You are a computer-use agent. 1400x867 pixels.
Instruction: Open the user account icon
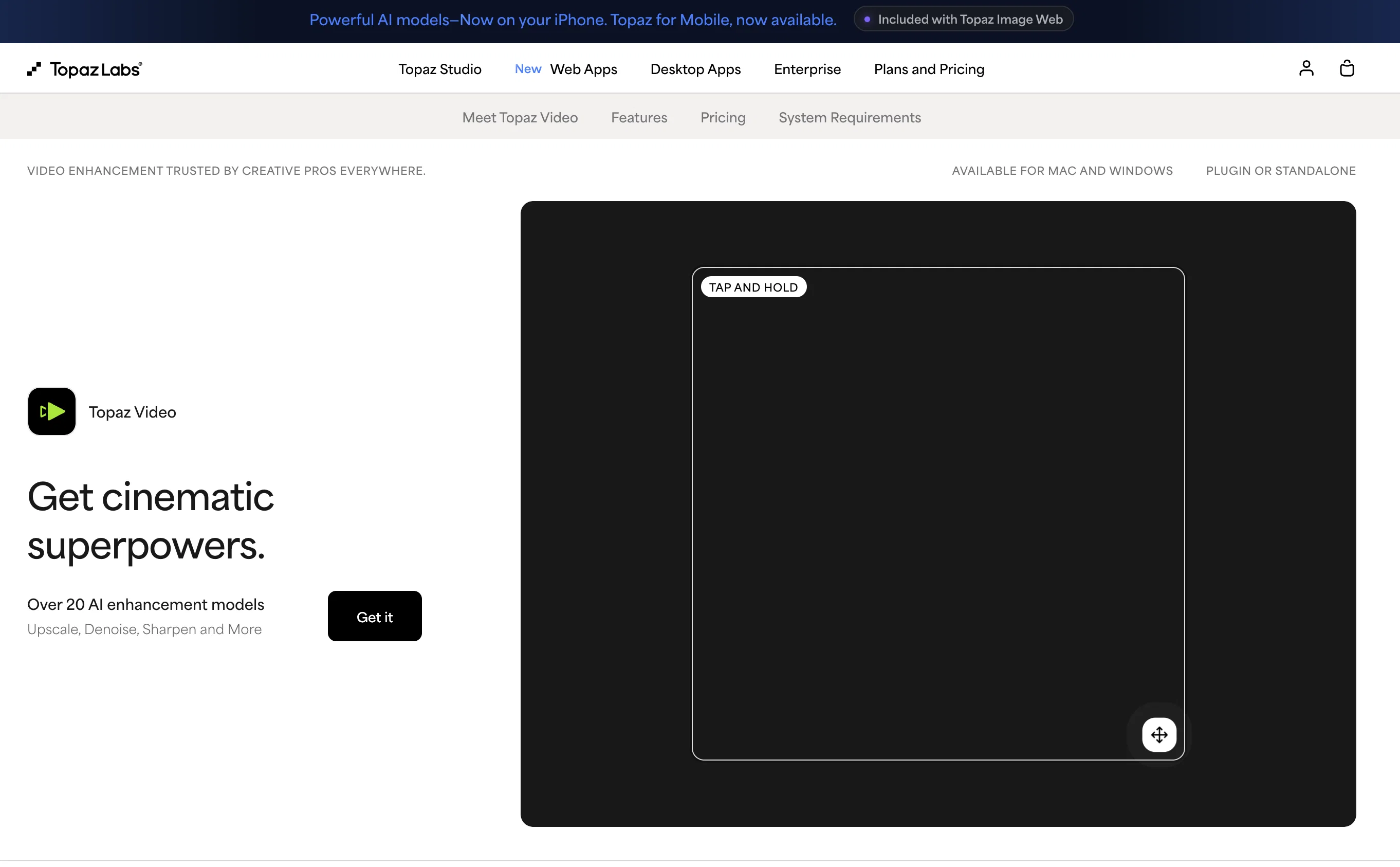click(x=1306, y=68)
